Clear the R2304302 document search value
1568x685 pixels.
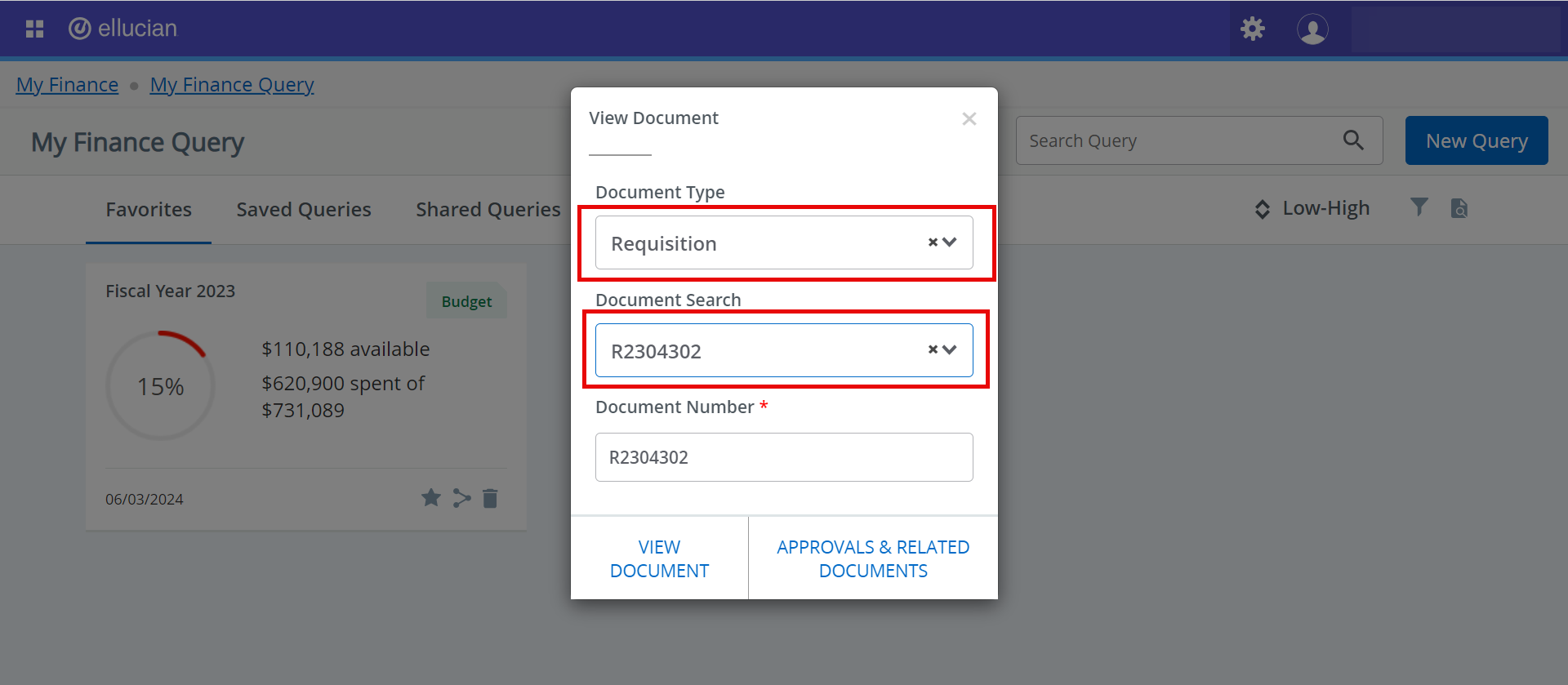933,349
